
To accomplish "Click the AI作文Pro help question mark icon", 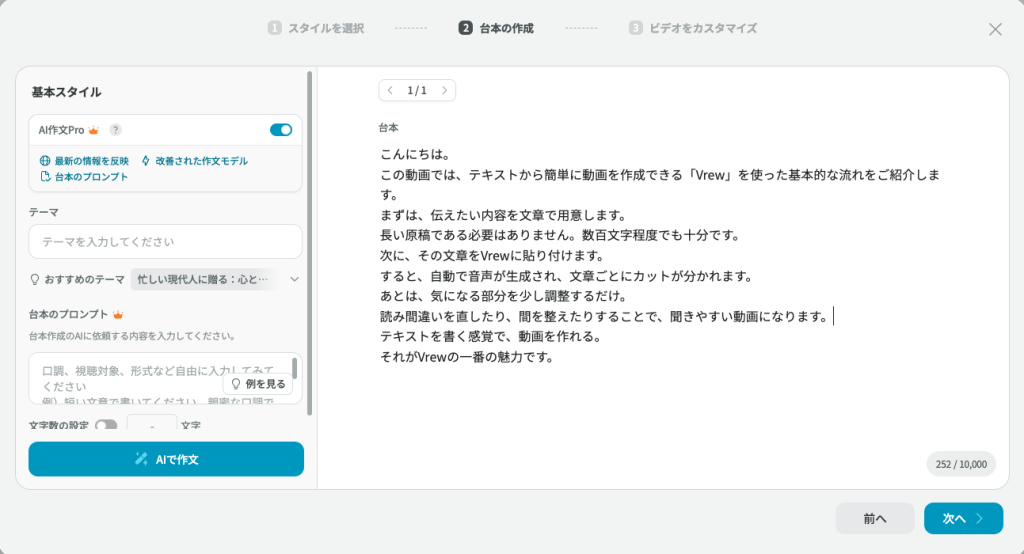I will point(116,130).
